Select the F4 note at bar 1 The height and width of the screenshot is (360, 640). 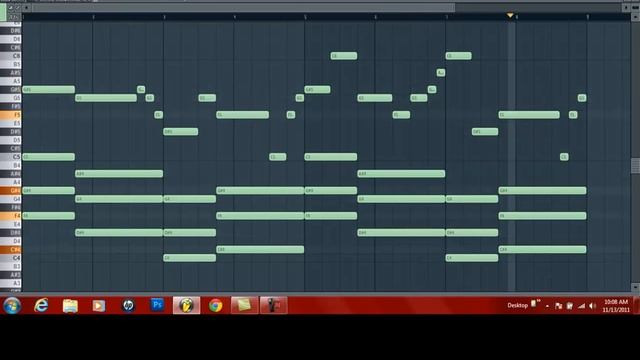pos(49,216)
